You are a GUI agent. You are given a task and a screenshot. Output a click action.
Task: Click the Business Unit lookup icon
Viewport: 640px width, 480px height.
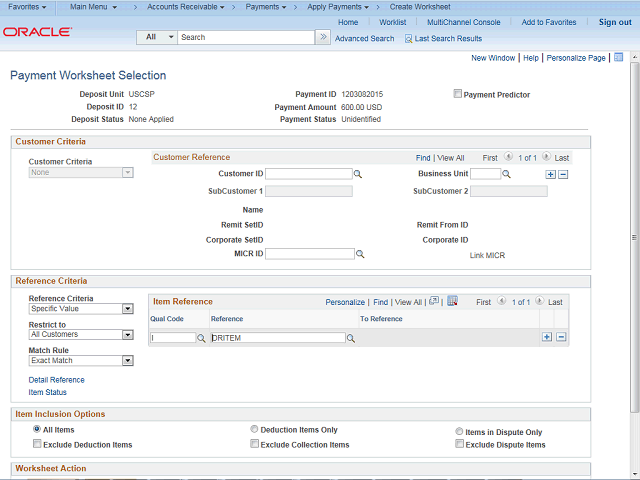point(506,174)
